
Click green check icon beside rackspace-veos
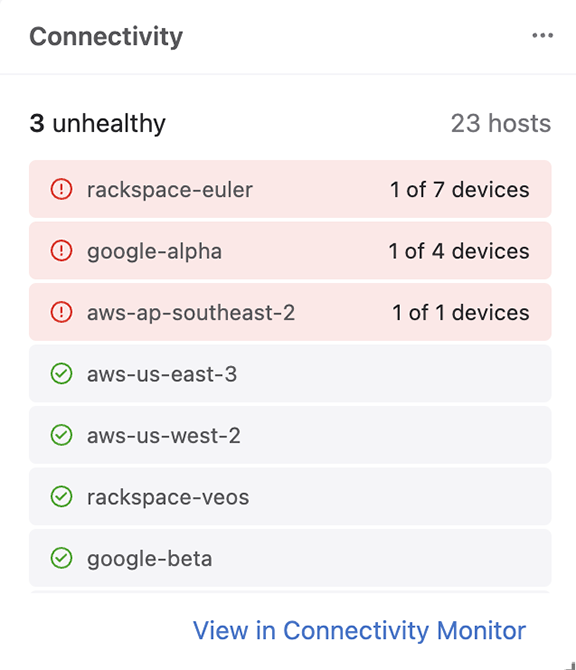tap(62, 497)
